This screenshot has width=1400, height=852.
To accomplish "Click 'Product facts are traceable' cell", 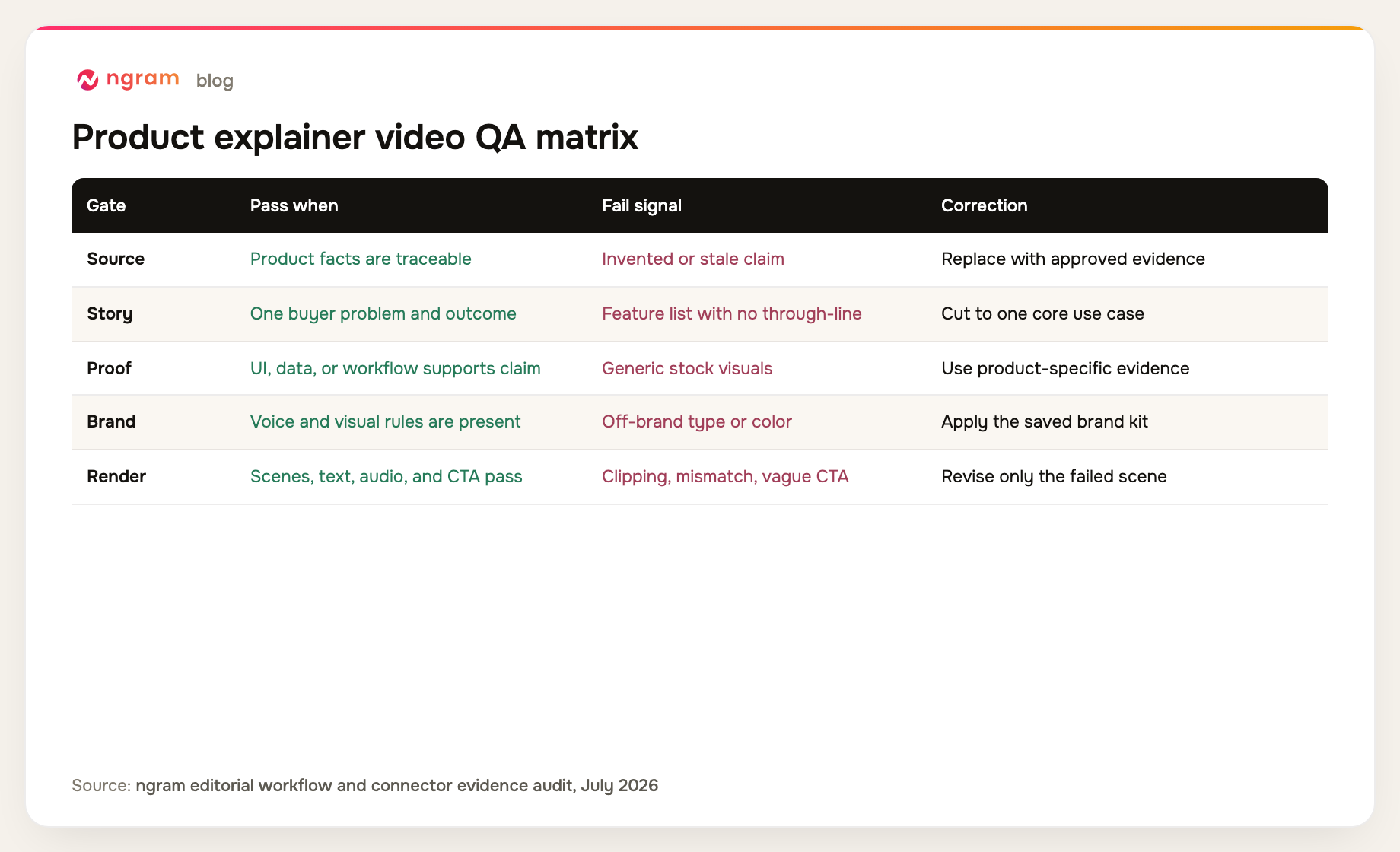I will click(x=361, y=259).
